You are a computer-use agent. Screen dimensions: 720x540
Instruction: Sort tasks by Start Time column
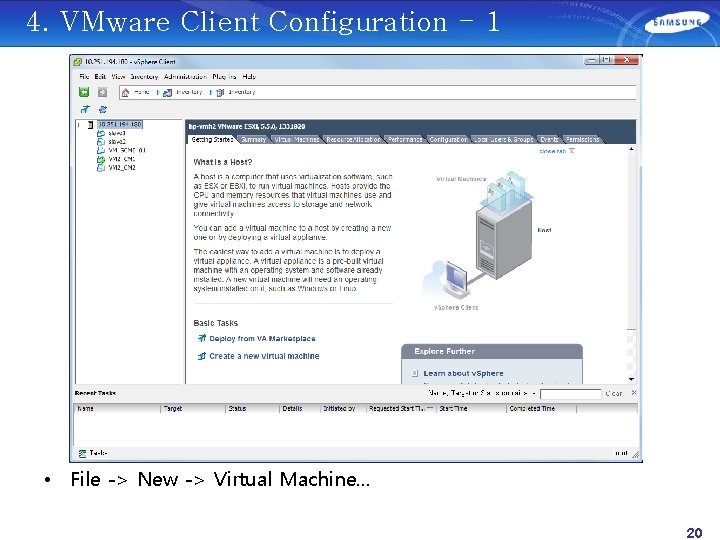471,408
